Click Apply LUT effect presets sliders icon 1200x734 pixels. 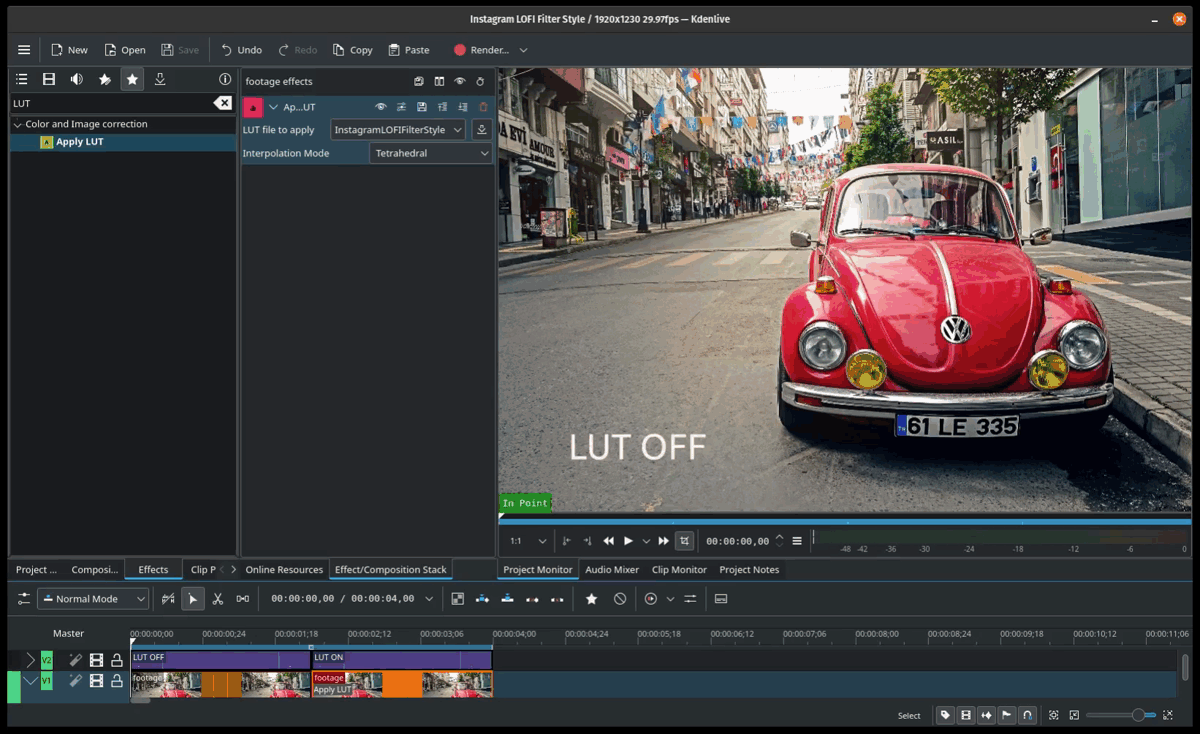pyautogui.click(x=401, y=107)
